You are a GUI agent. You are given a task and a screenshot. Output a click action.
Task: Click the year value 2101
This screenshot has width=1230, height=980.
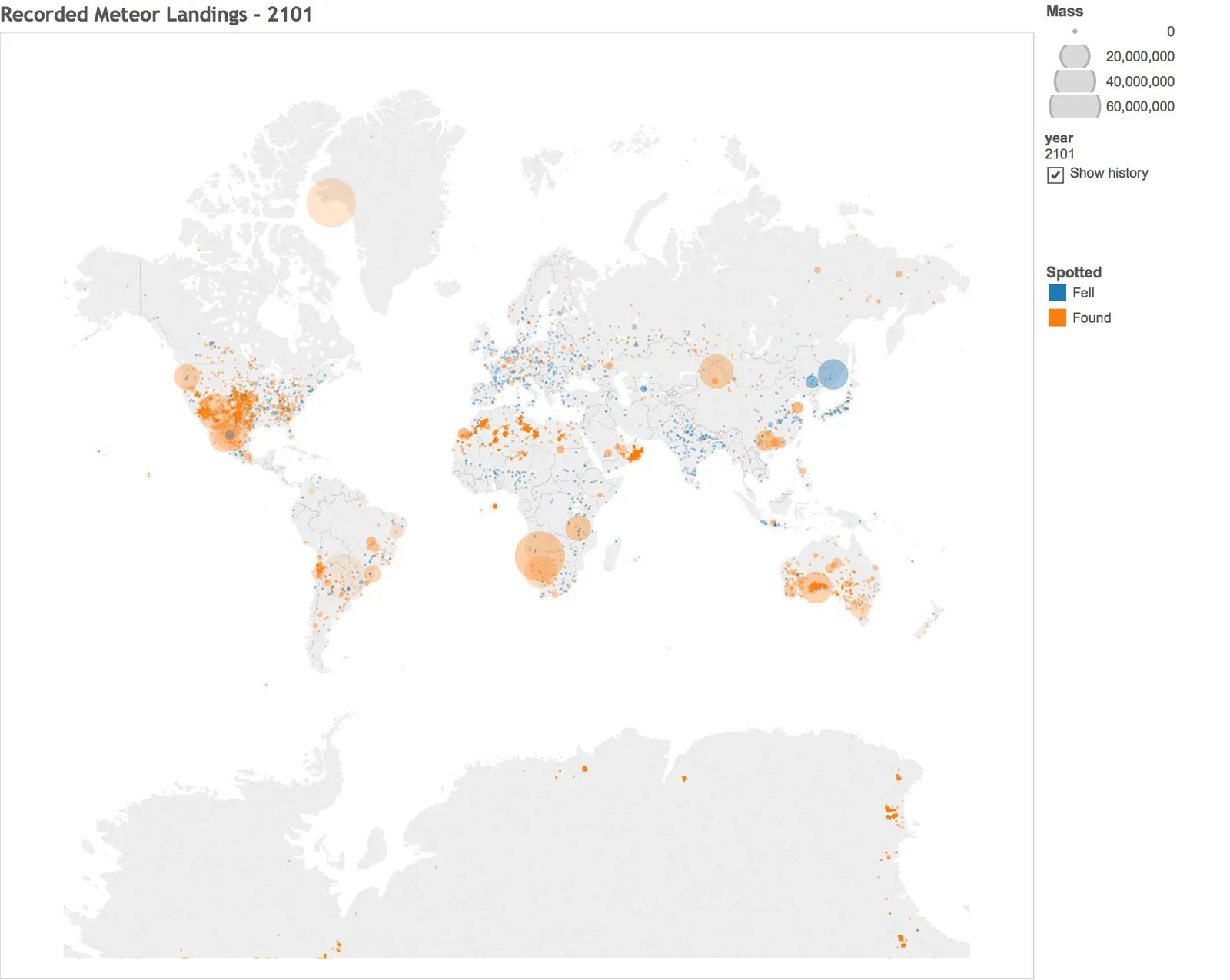tap(1059, 154)
